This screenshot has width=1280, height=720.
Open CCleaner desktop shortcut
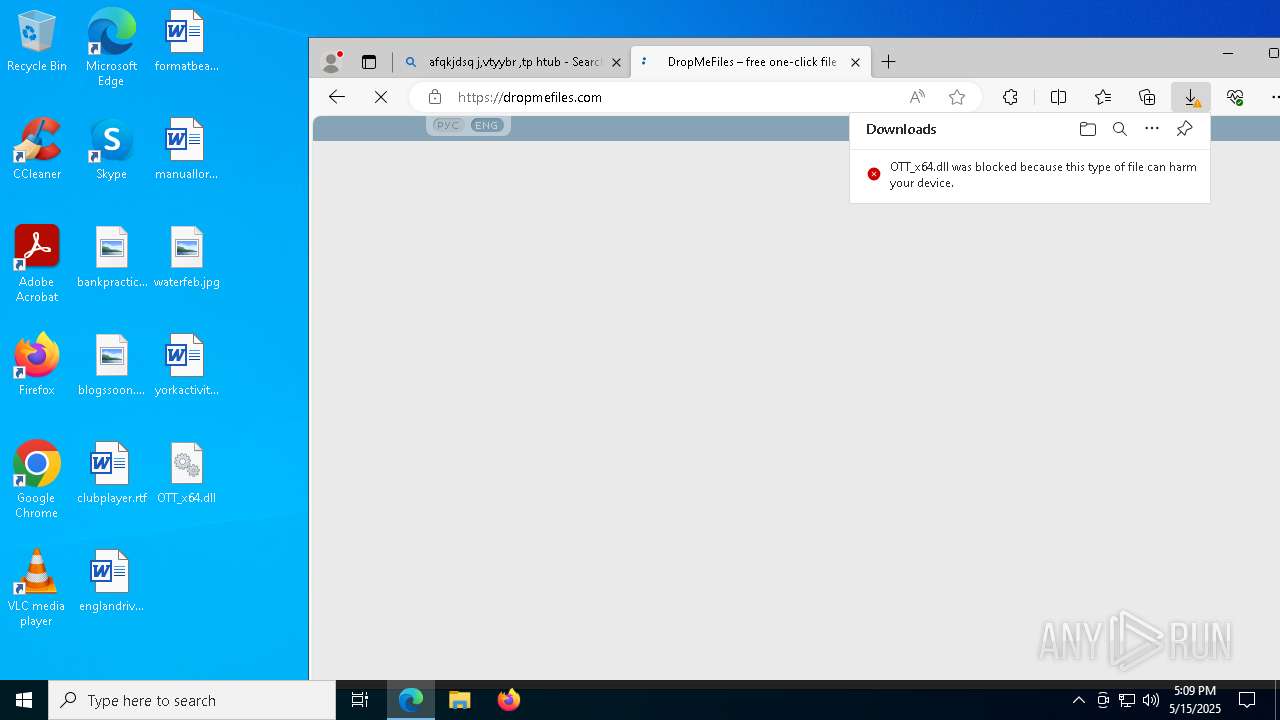37,149
